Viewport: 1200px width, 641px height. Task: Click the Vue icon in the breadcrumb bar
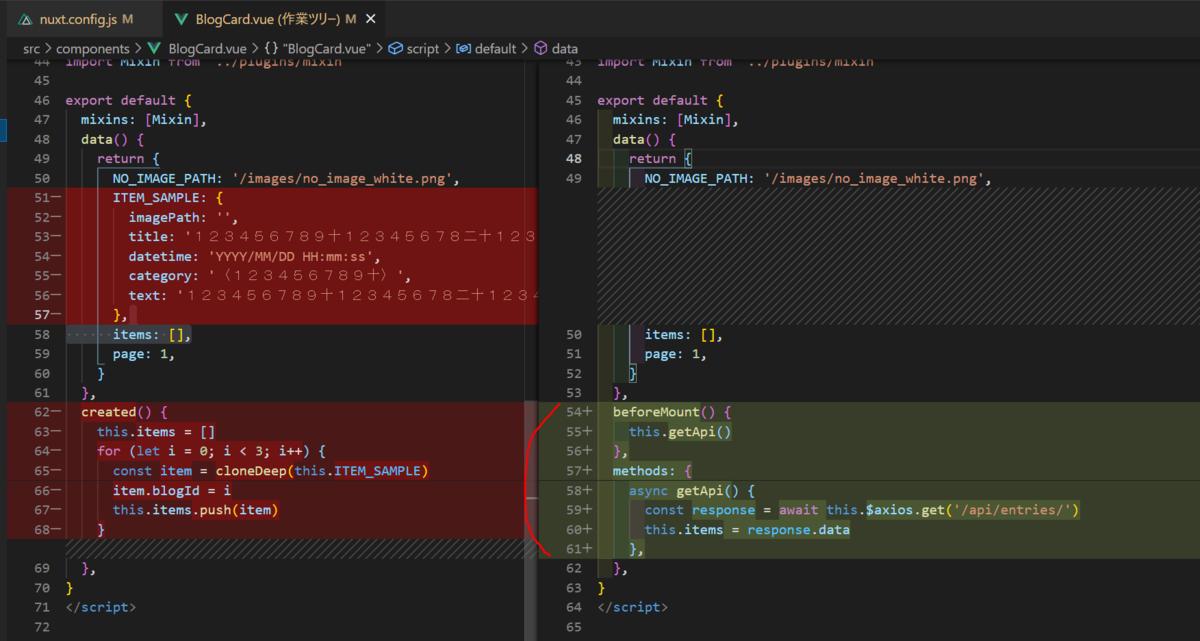[154, 48]
